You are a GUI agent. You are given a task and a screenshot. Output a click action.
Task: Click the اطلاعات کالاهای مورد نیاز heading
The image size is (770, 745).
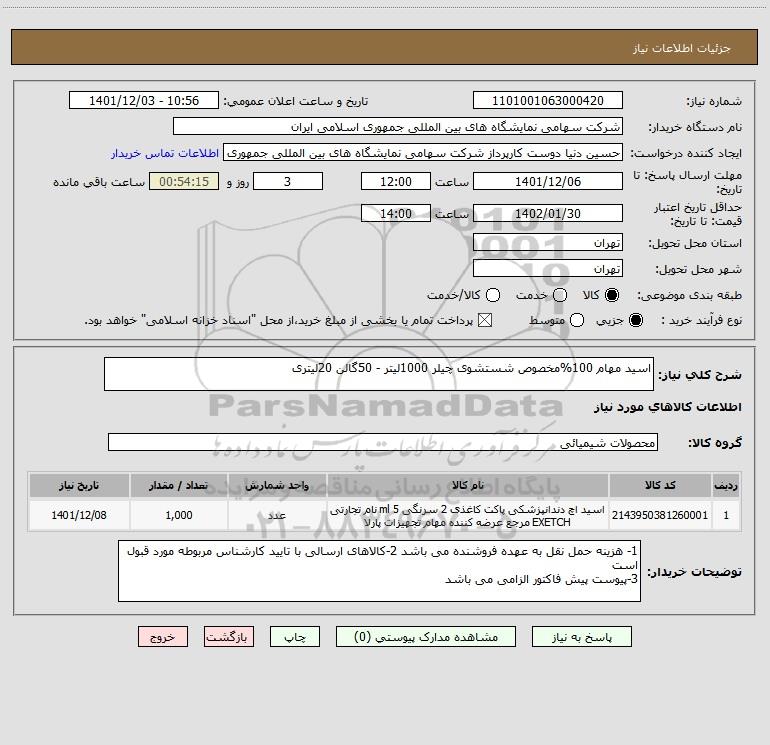[x=667, y=407]
